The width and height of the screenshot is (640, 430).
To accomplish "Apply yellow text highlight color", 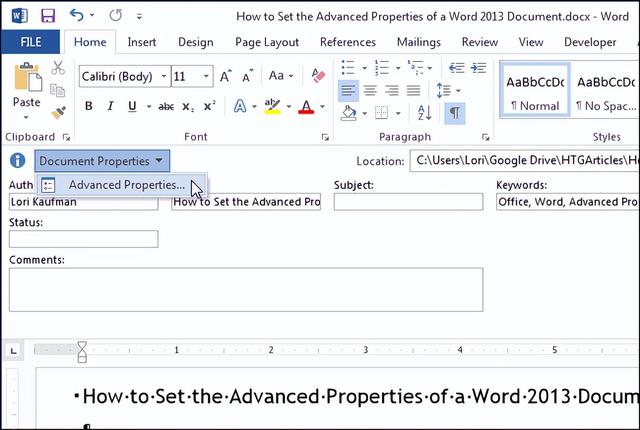I will coord(272,106).
